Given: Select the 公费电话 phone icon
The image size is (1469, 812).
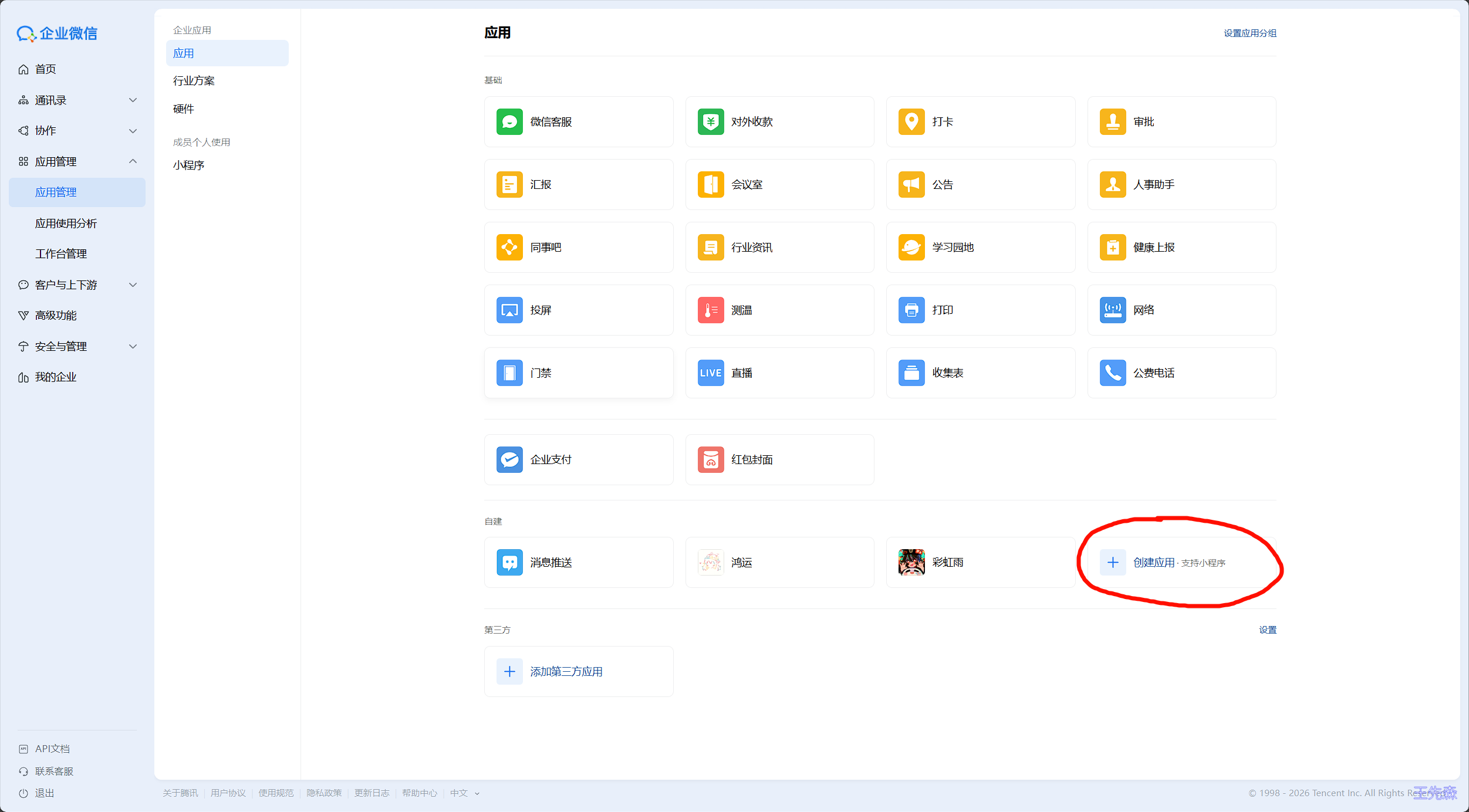Looking at the screenshot, I should tap(1112, 373).
